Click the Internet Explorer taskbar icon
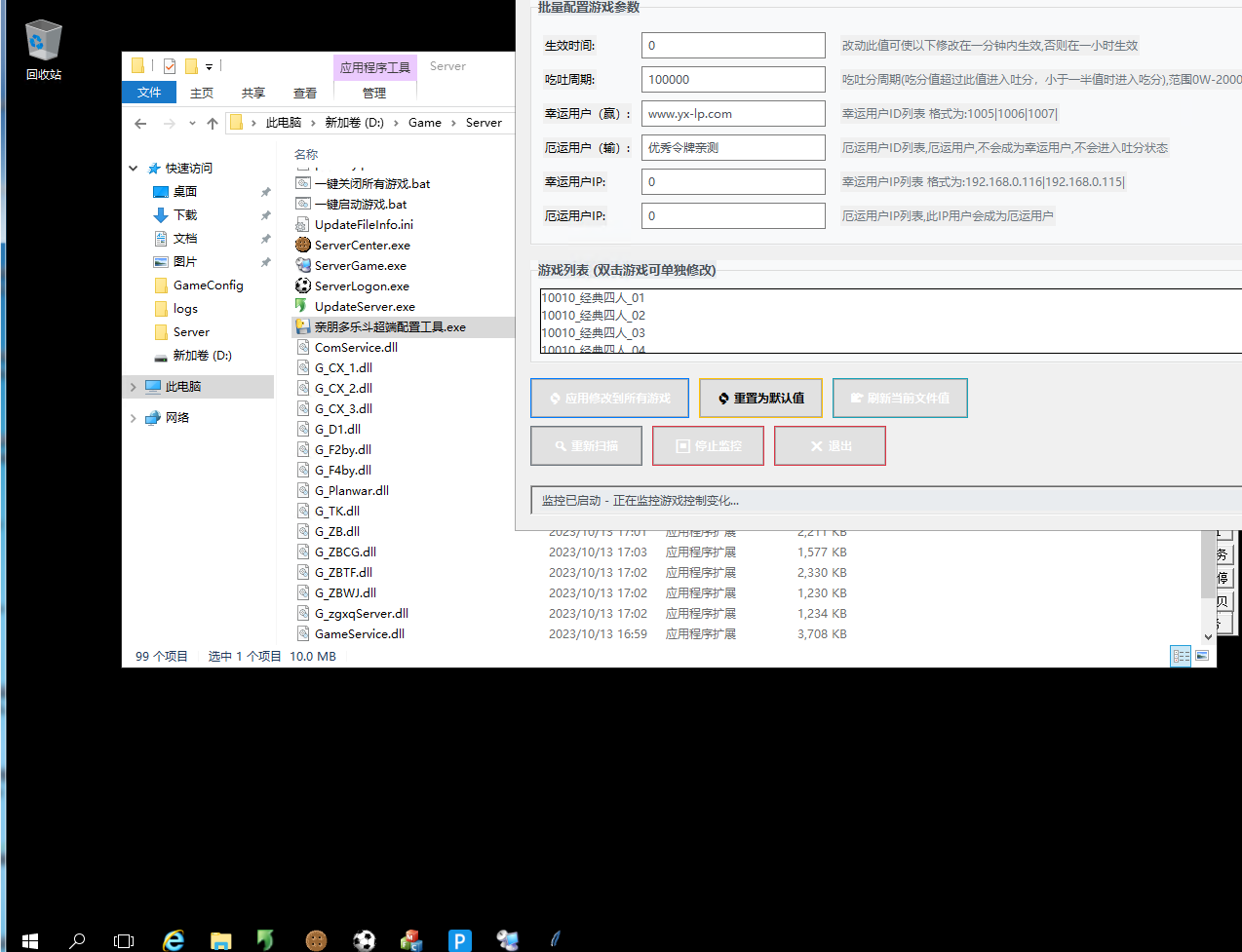Viewport: 1242px width, 952px height. click(x=174, y=940)
